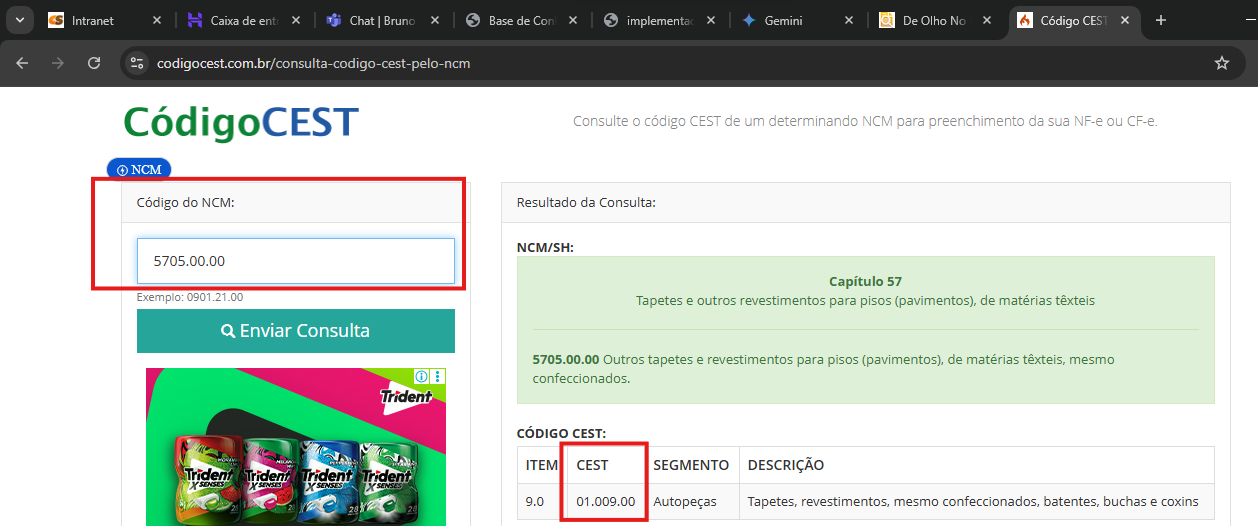Open the Trident gum advertisement
This screenshot has width=1258, height=526.
click(x=296, y=447)
